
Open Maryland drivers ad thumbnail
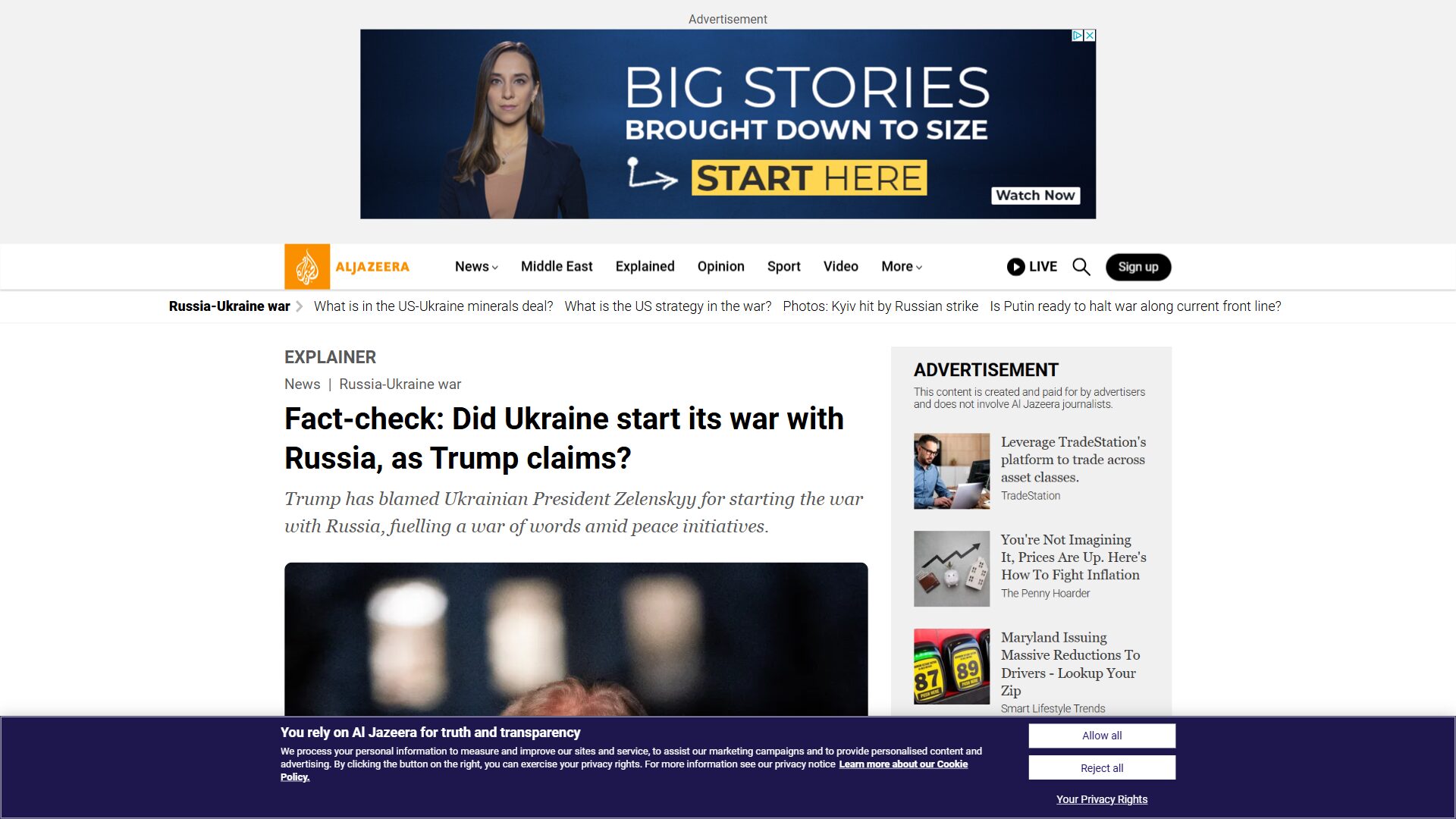pyautogui.click(x=952, y=667)
